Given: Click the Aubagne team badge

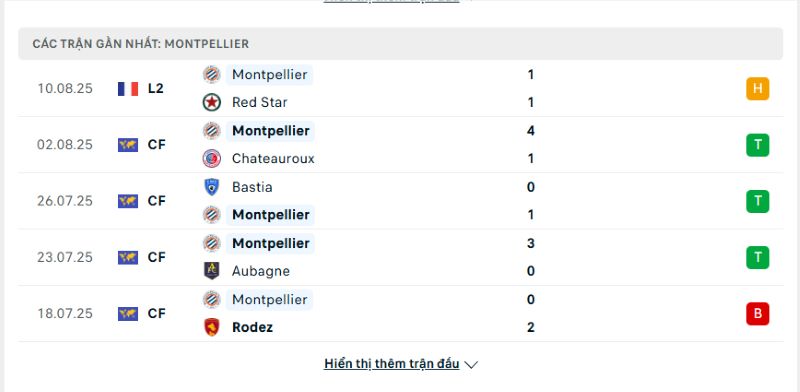Looking at the screenshot, I should click(x=211, y=271).
